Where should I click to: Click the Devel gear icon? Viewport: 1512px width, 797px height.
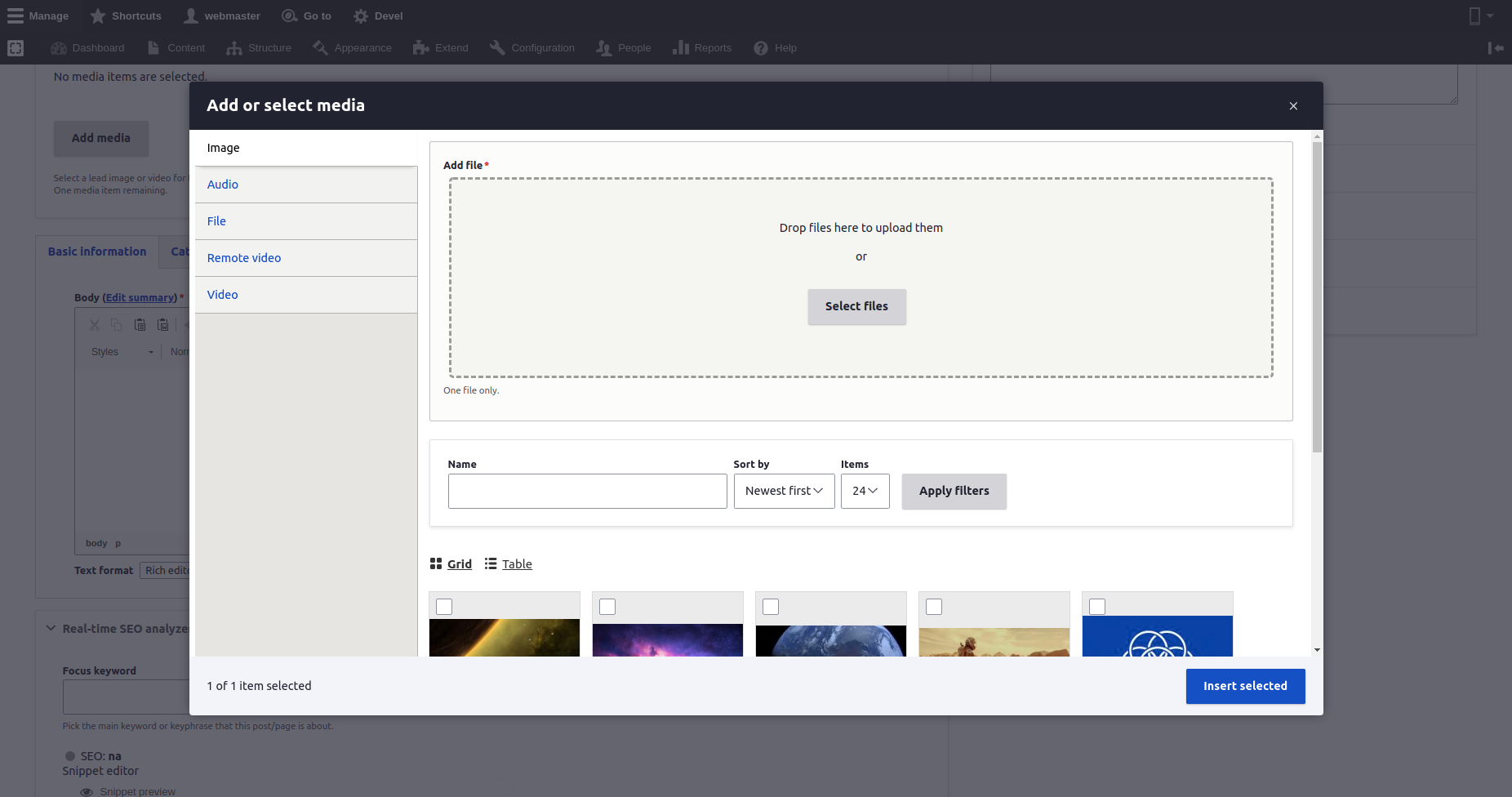click(x=361, y=16)
